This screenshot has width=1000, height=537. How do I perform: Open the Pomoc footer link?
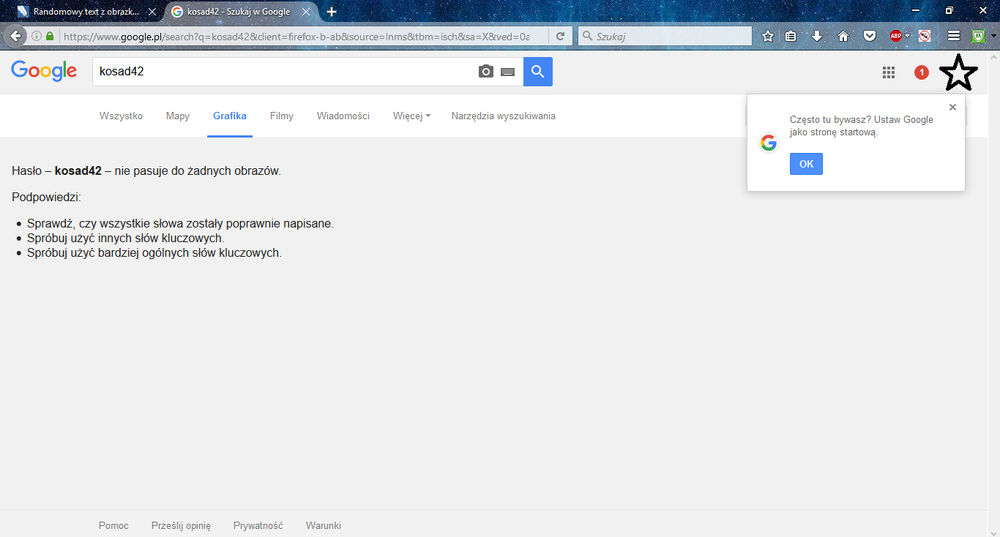pyautogui.click(x=114, y=526)
